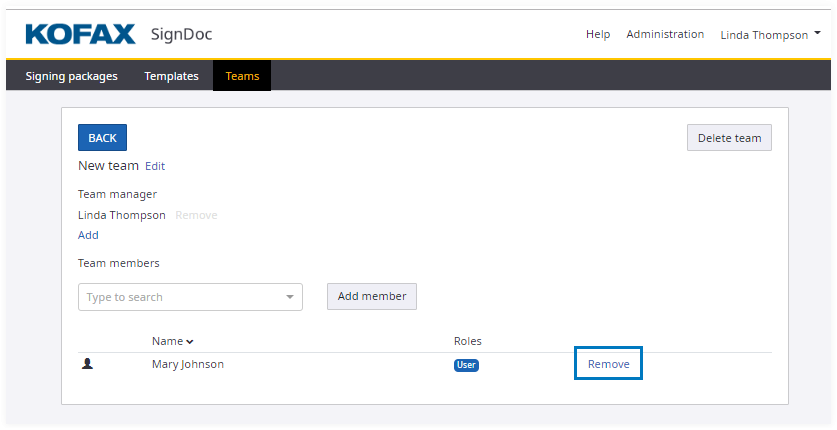Click the Add member button
Viewport: 837px width, 430px height.
pyautogui.click(x=372, y=296)
